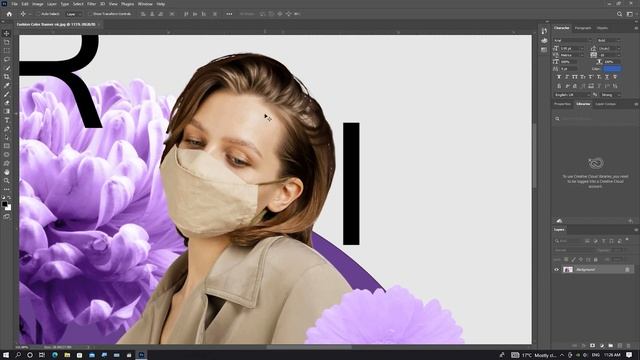Click the Underline button in Character panel
This screenshot has height=360, width=640.
(x=607, y=77)
